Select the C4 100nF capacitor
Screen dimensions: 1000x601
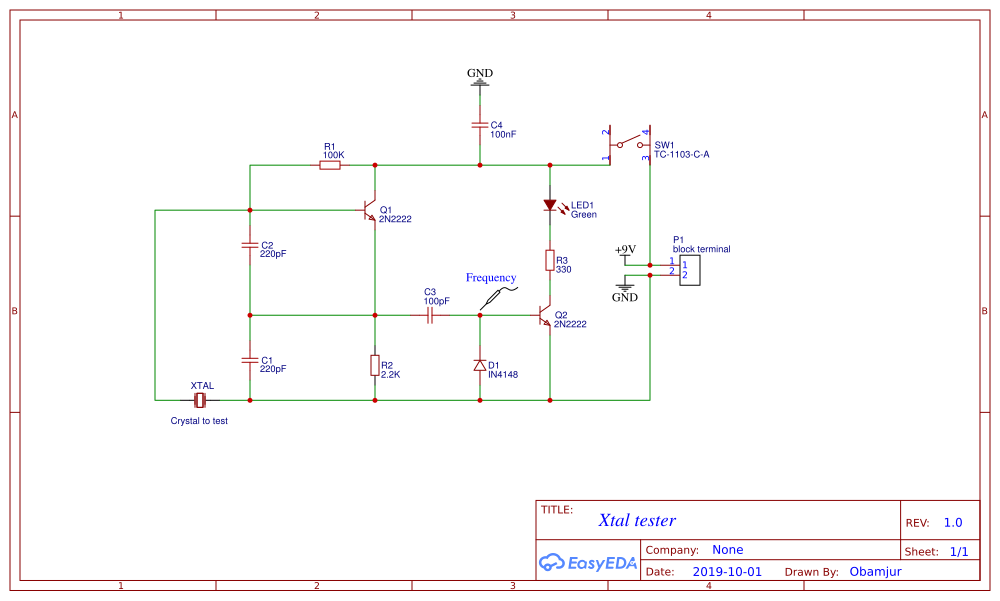pyautogui.click(x=479, y=125)
